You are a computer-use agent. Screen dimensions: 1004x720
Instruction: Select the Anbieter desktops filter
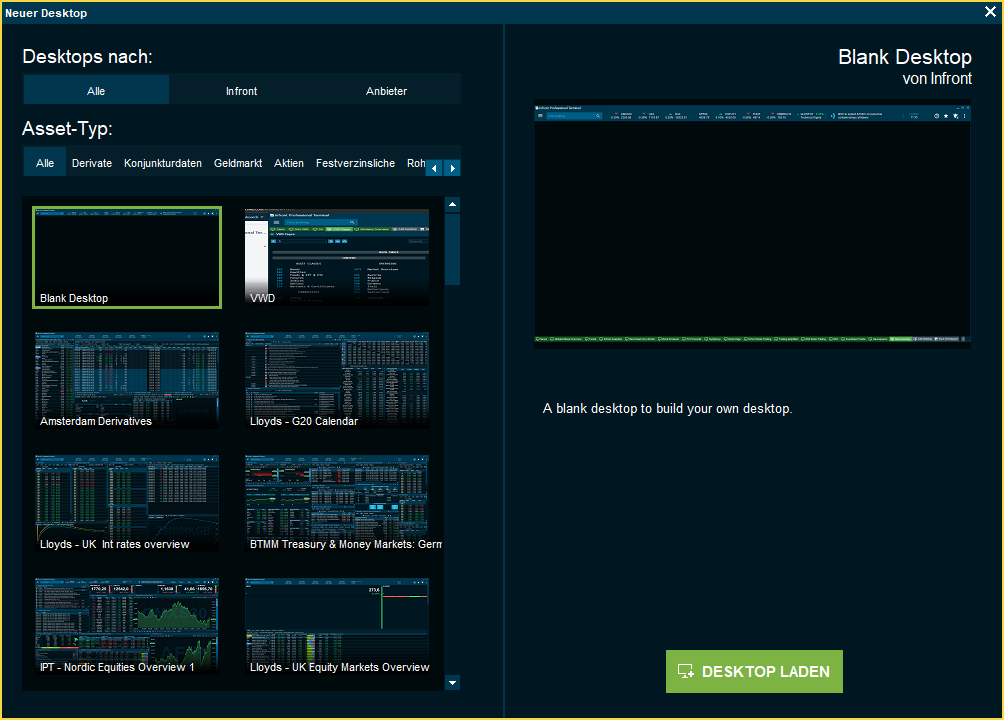pos(387,91)
